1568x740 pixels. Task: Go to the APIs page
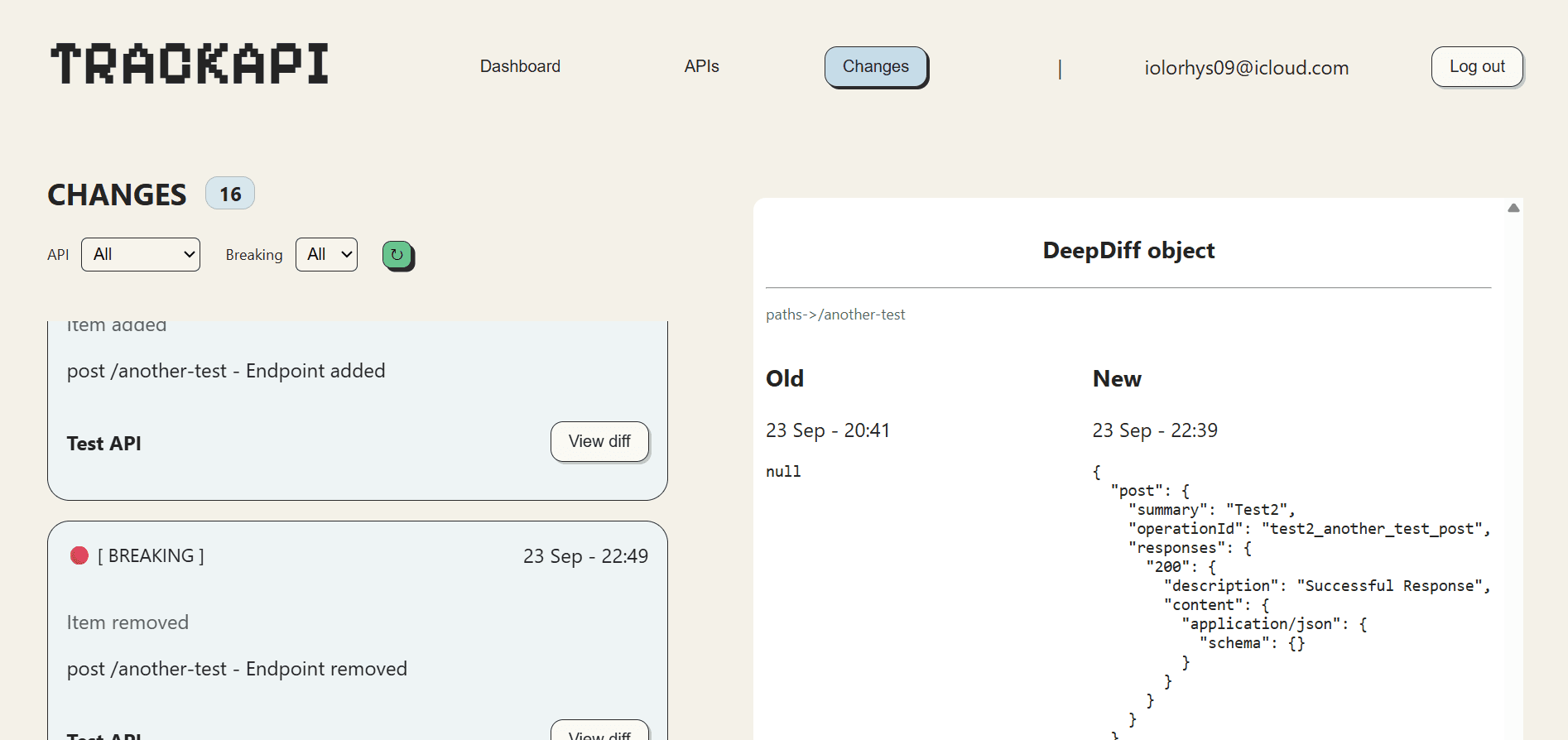(701, 66)
